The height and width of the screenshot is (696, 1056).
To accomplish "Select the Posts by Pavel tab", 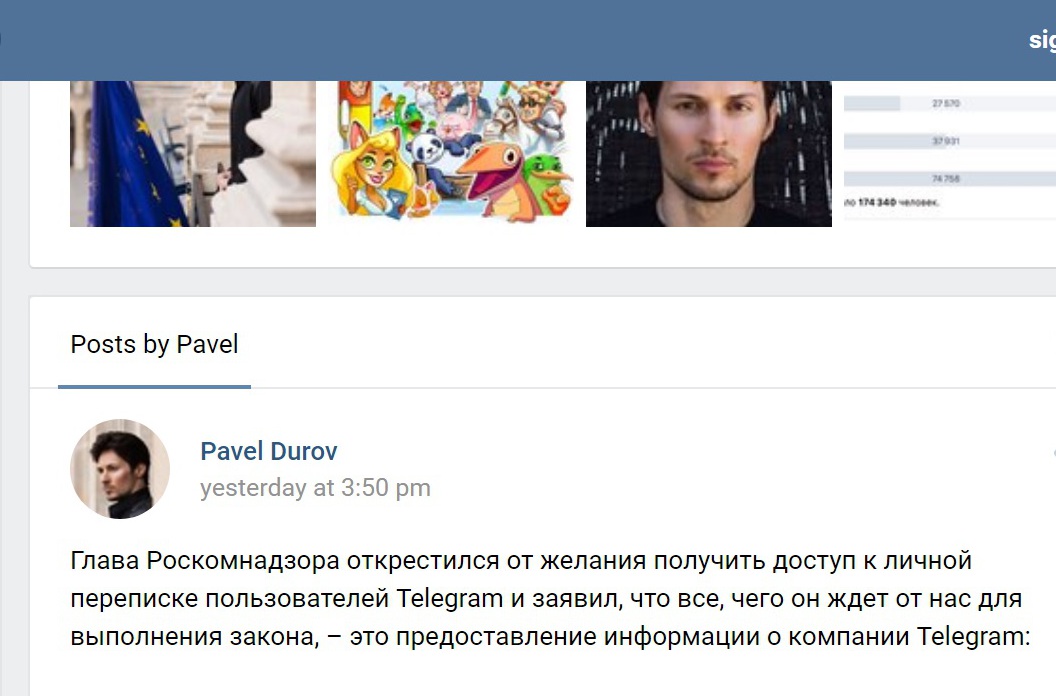I will click(x=154, y=344).
